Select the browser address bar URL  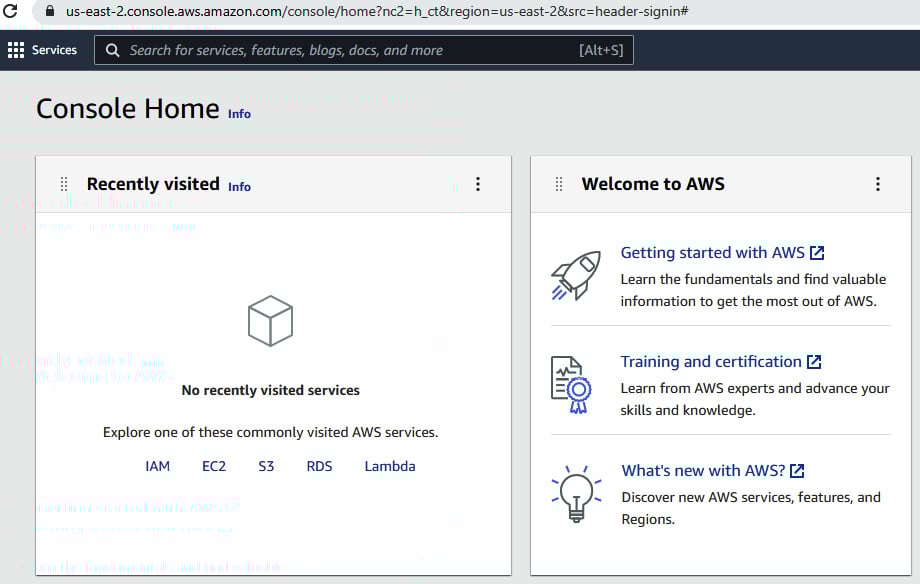tap(377, 11)
